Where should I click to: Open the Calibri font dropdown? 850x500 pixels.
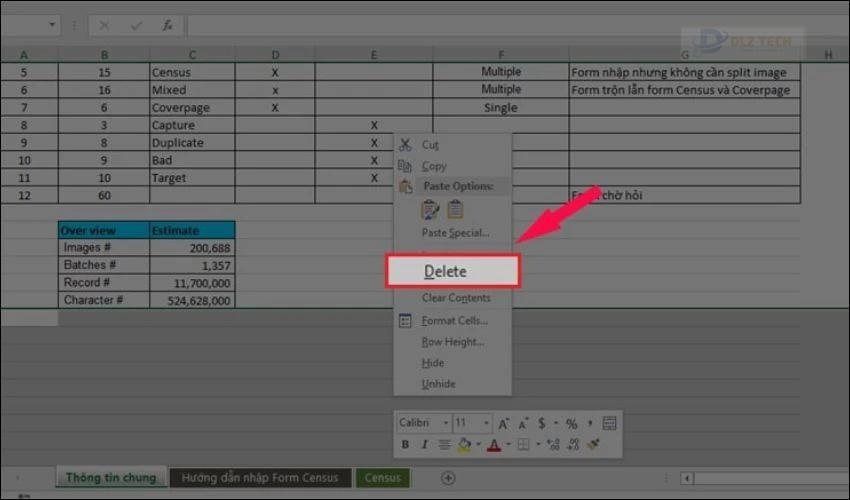[x=446, y=423]
